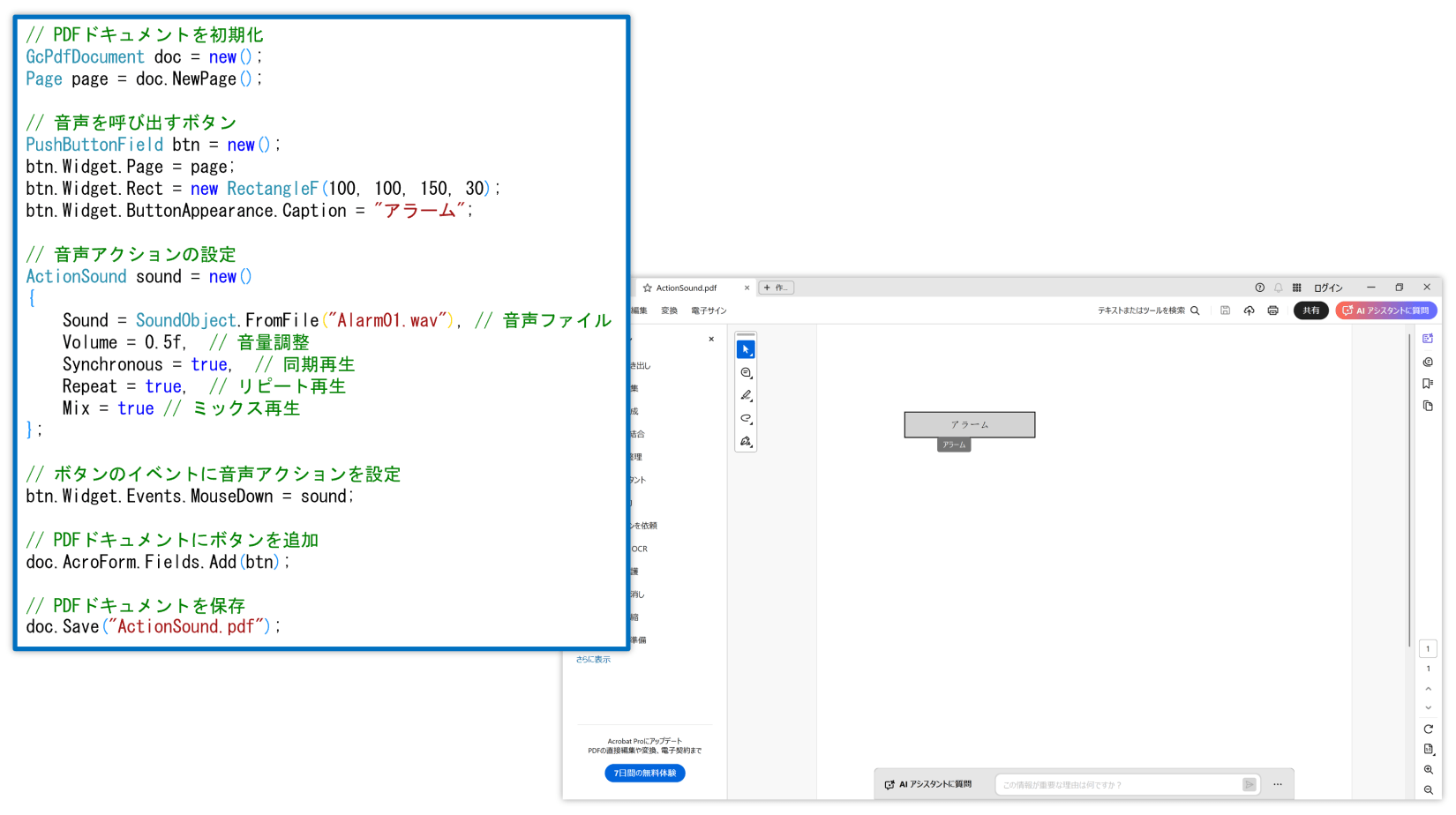The width and height of the screenshot is (1456, 815).
Task: Click the page number input field
Action: (1428, 648)
